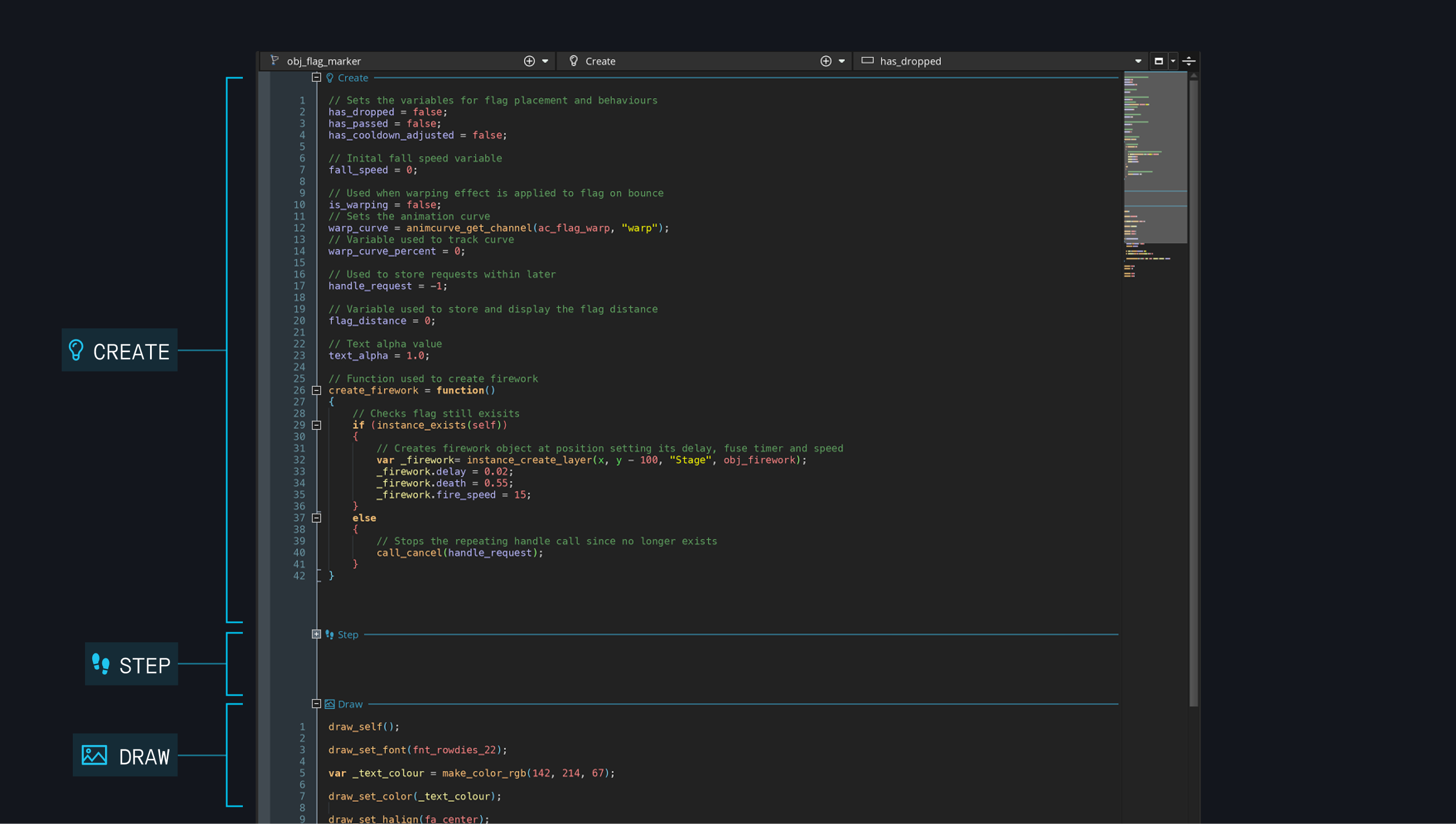This screenshot has width=1456, height=824.
Task: Open the obj_flag_marker object dropdown arrow
Action: [545, 61]
